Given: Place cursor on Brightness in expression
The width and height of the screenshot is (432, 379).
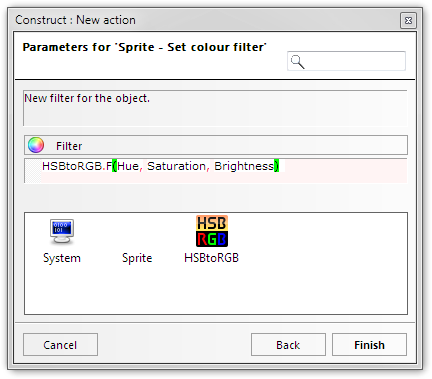Looking at the screenshot, I should point(244,166).
